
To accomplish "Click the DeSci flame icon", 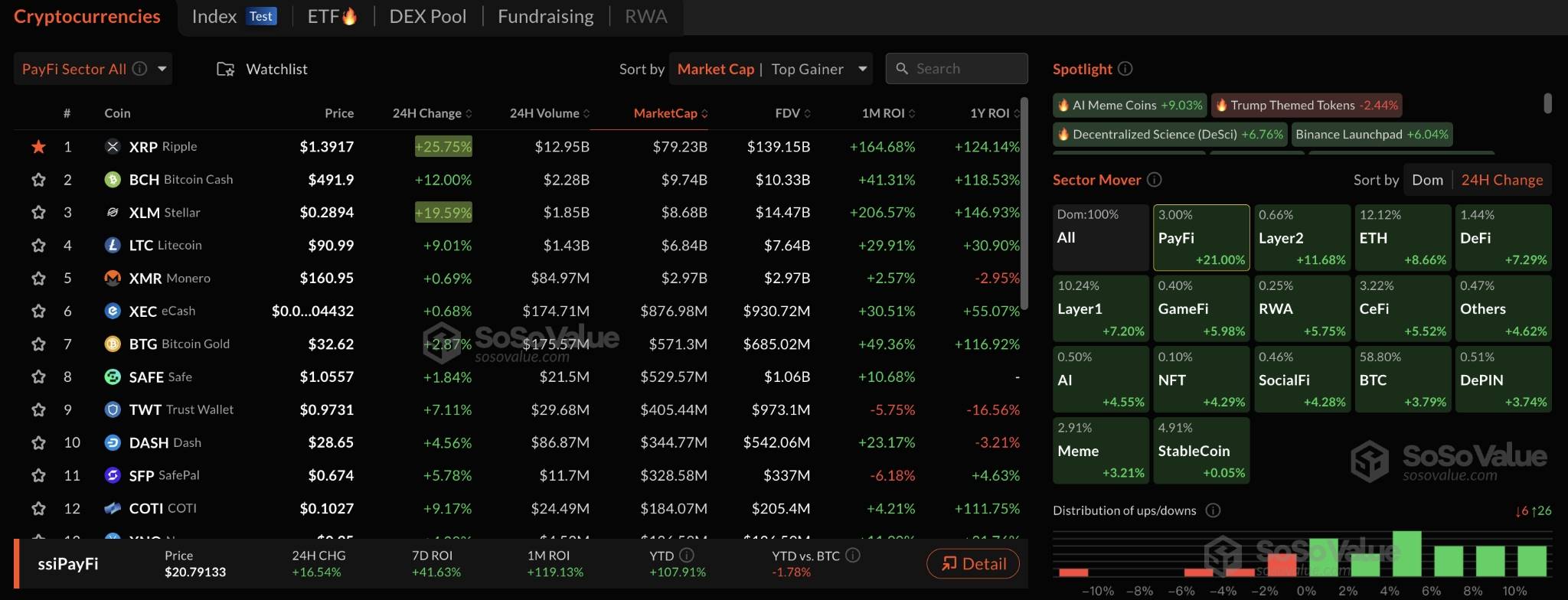I will [x=1063, y=134].
